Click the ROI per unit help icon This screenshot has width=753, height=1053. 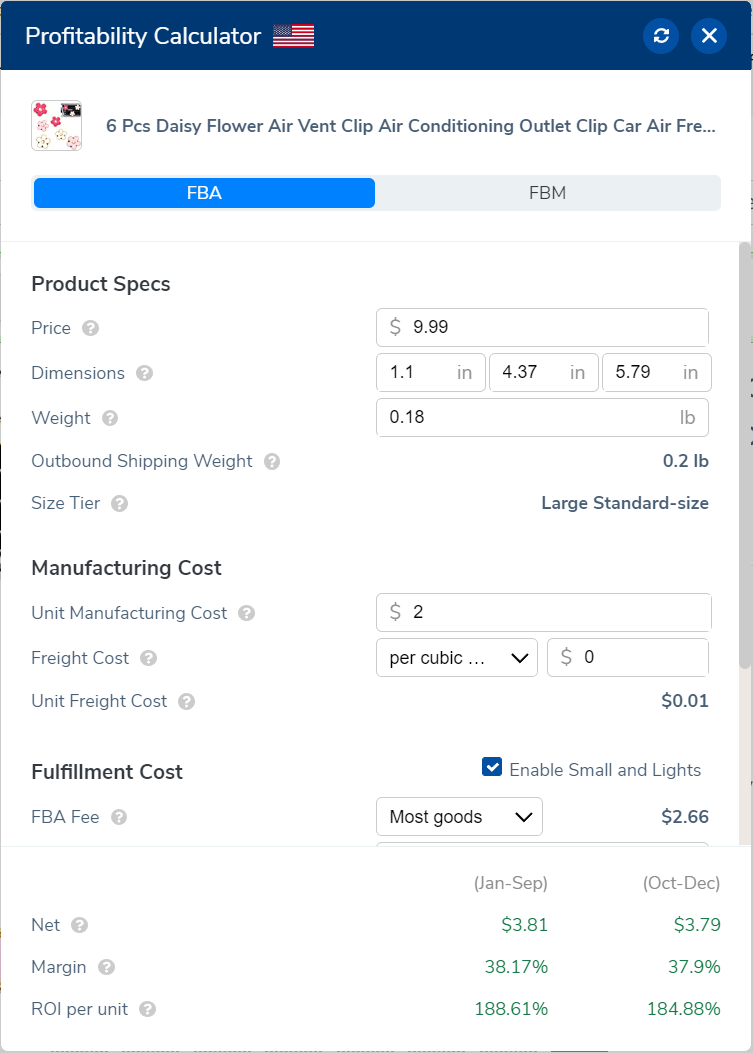click(x=147, y=1009)
